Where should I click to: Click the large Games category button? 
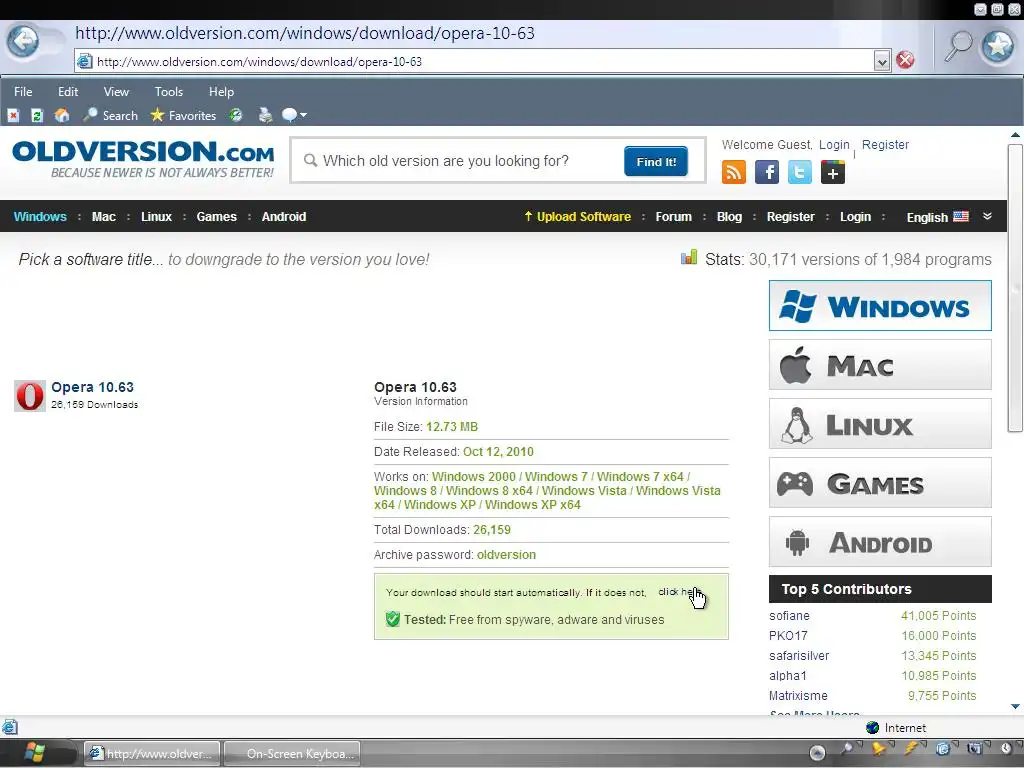[880, 483]
